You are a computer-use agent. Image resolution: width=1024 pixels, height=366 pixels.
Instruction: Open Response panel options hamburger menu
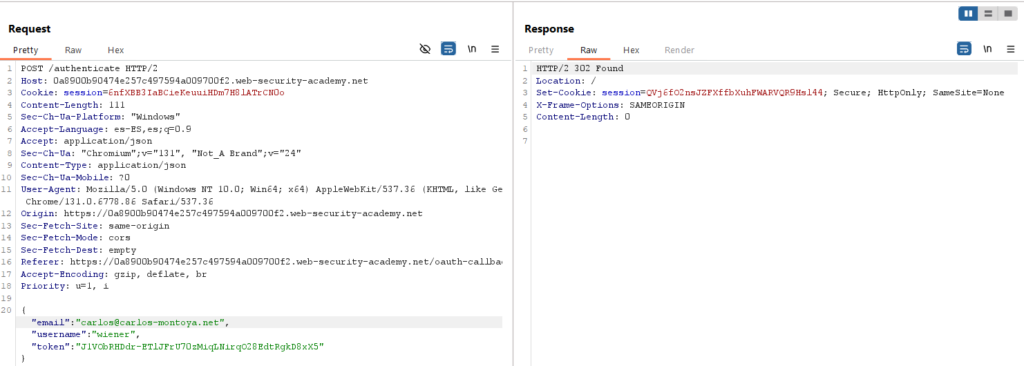coord(1011,49)
